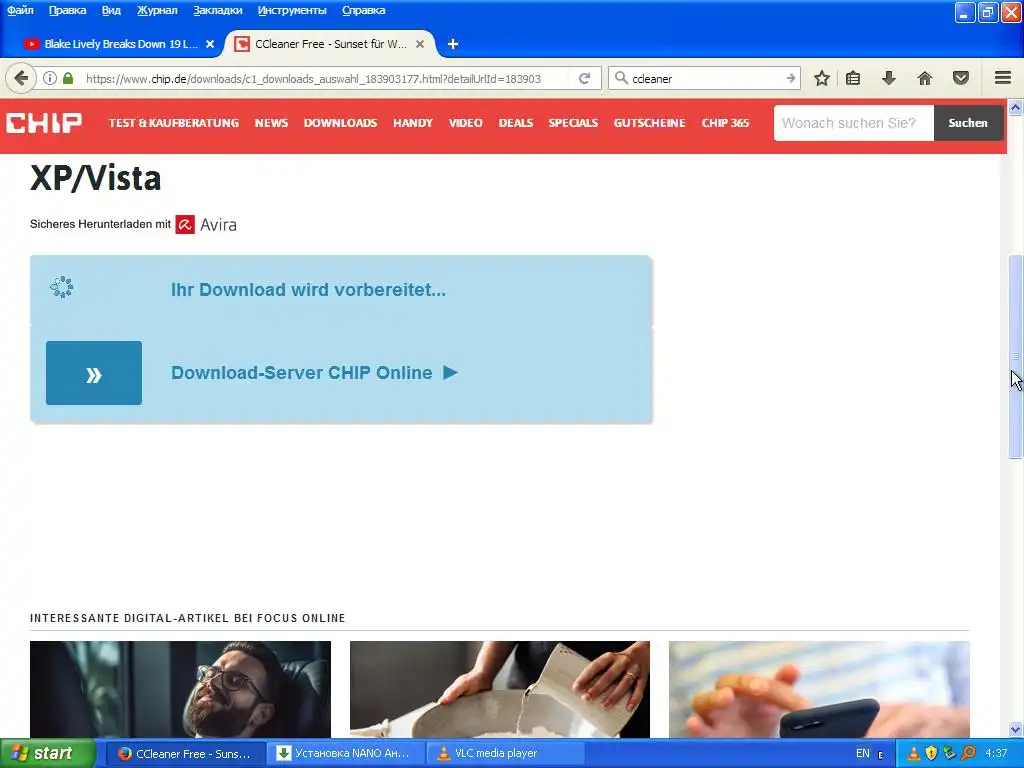Go to CHIP News
The height and width of the screenshot is (768, 1024).
tap(271, 123)
